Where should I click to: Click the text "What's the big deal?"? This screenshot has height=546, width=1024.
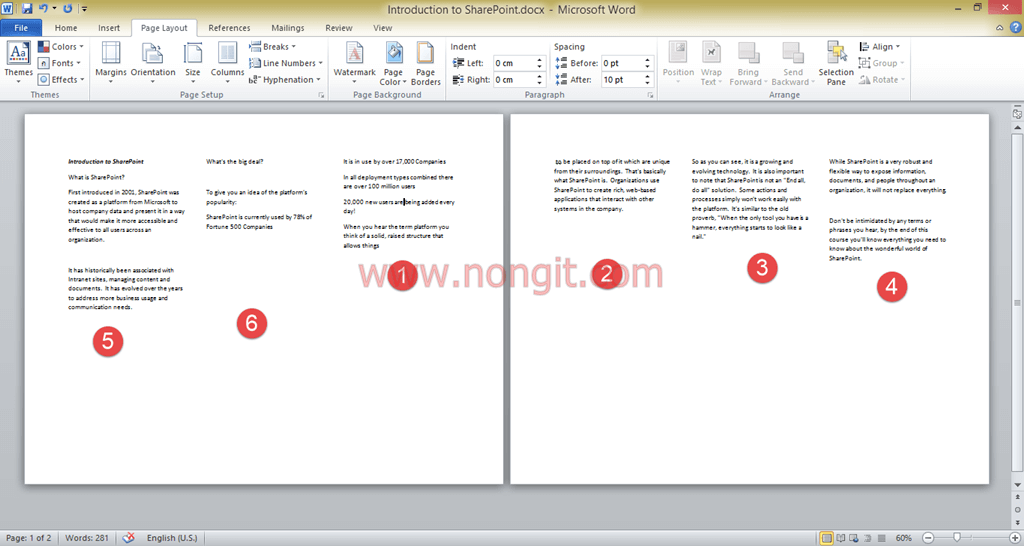(234, 161)
